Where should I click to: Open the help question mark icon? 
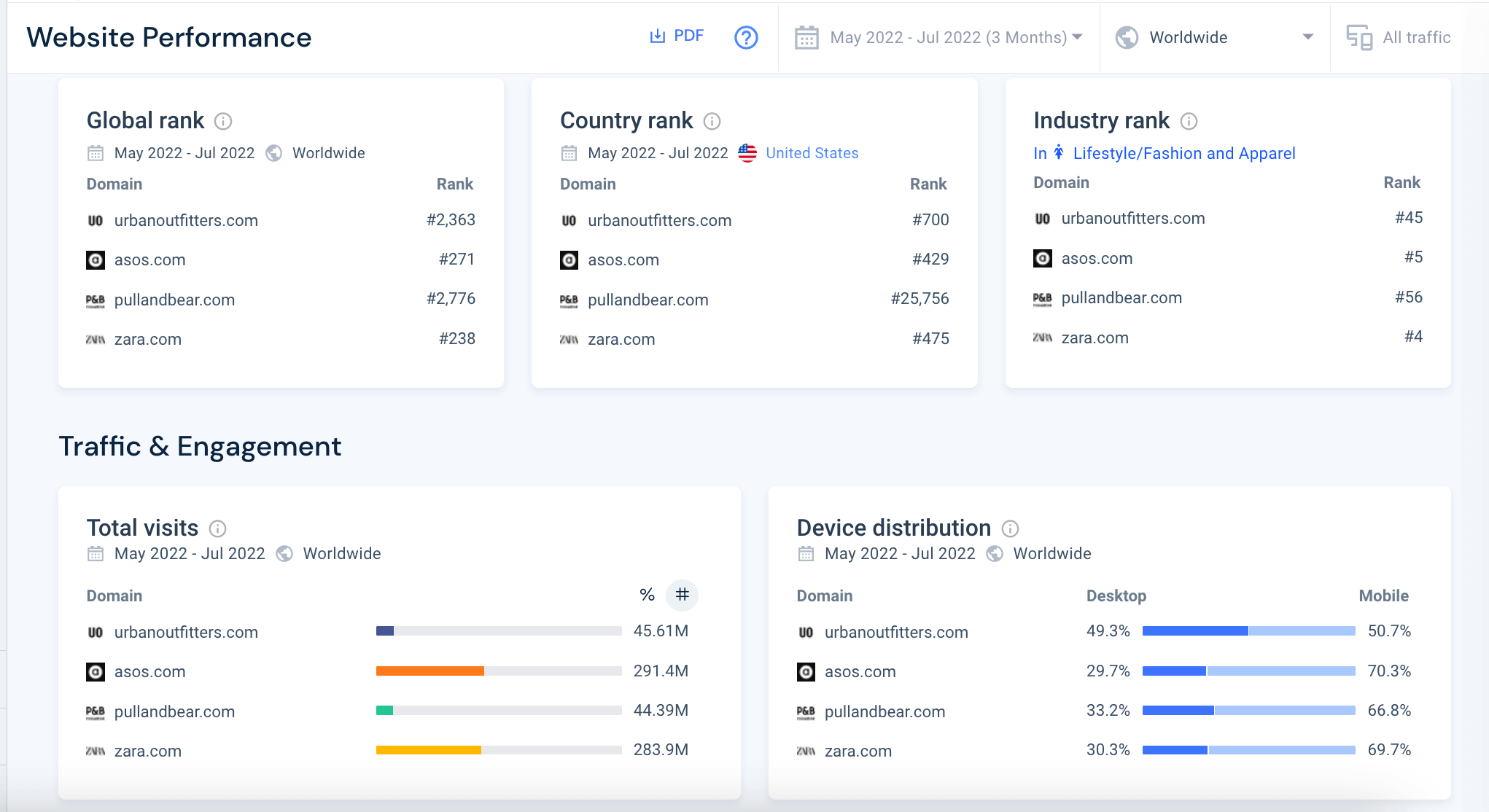746,37
